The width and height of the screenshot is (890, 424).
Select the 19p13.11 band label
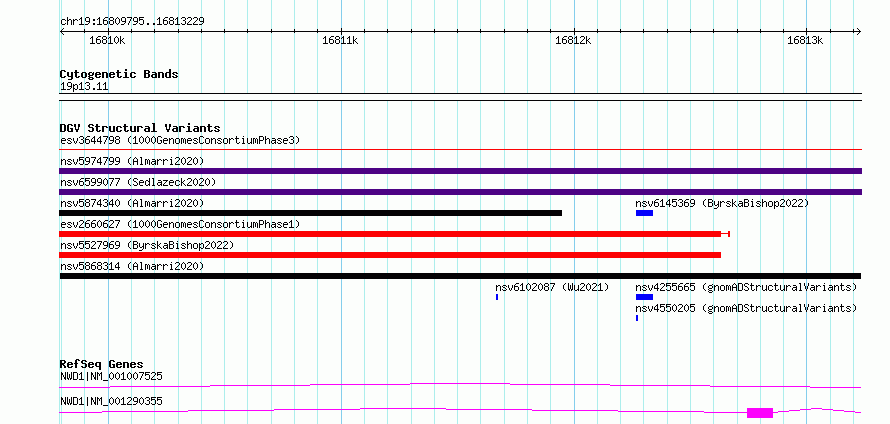tap(84, 87)
